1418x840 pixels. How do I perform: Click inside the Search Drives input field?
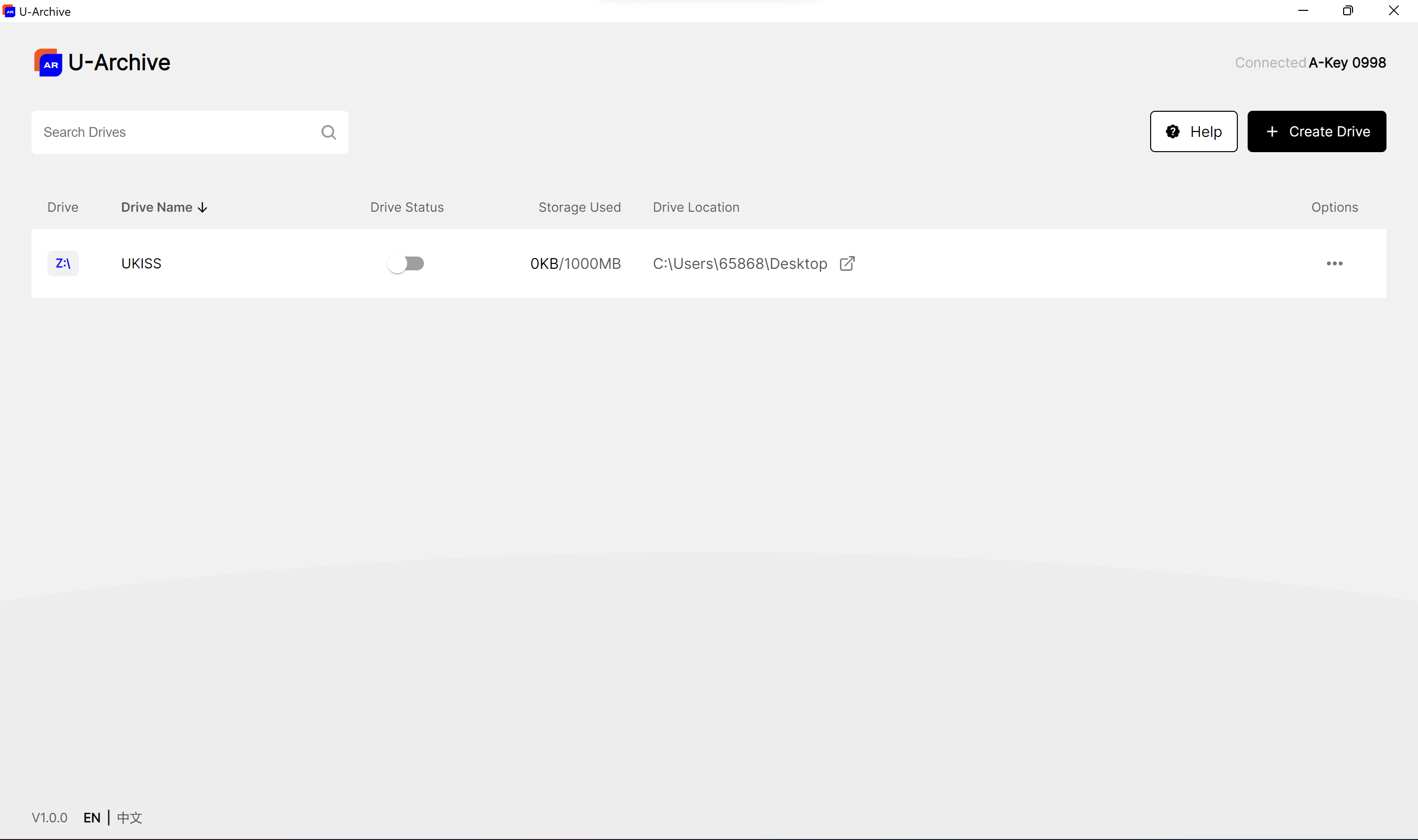pyautogui.click(x=190, y=131)
